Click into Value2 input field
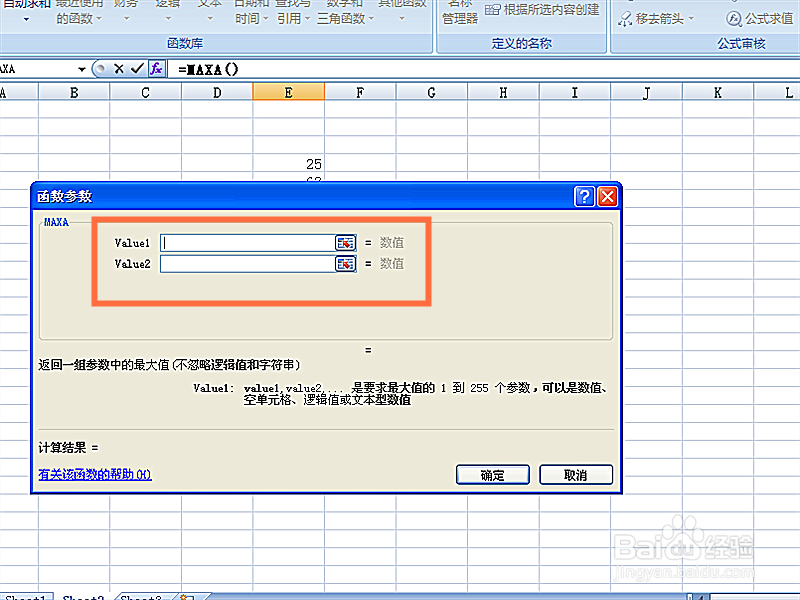 click(248, 264)
